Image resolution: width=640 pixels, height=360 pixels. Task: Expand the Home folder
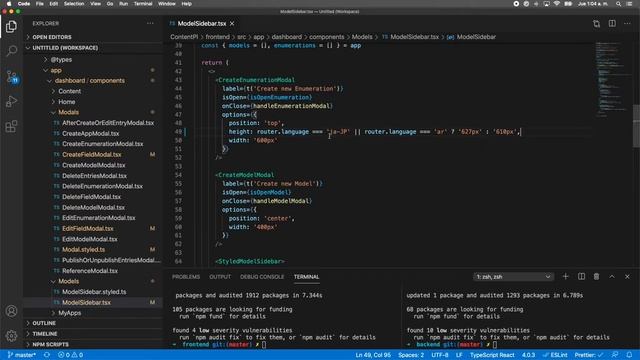(67, 102)
